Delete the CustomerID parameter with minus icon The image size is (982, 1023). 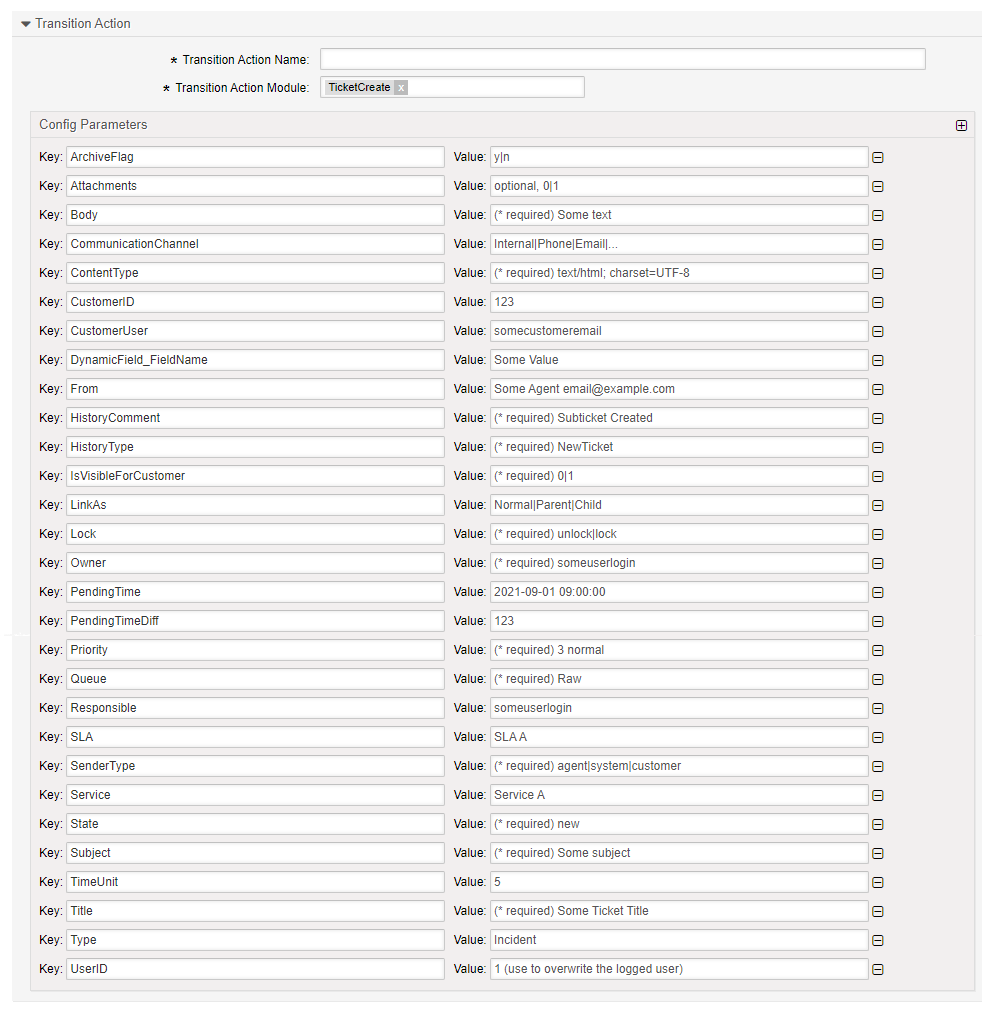point(878,302)
